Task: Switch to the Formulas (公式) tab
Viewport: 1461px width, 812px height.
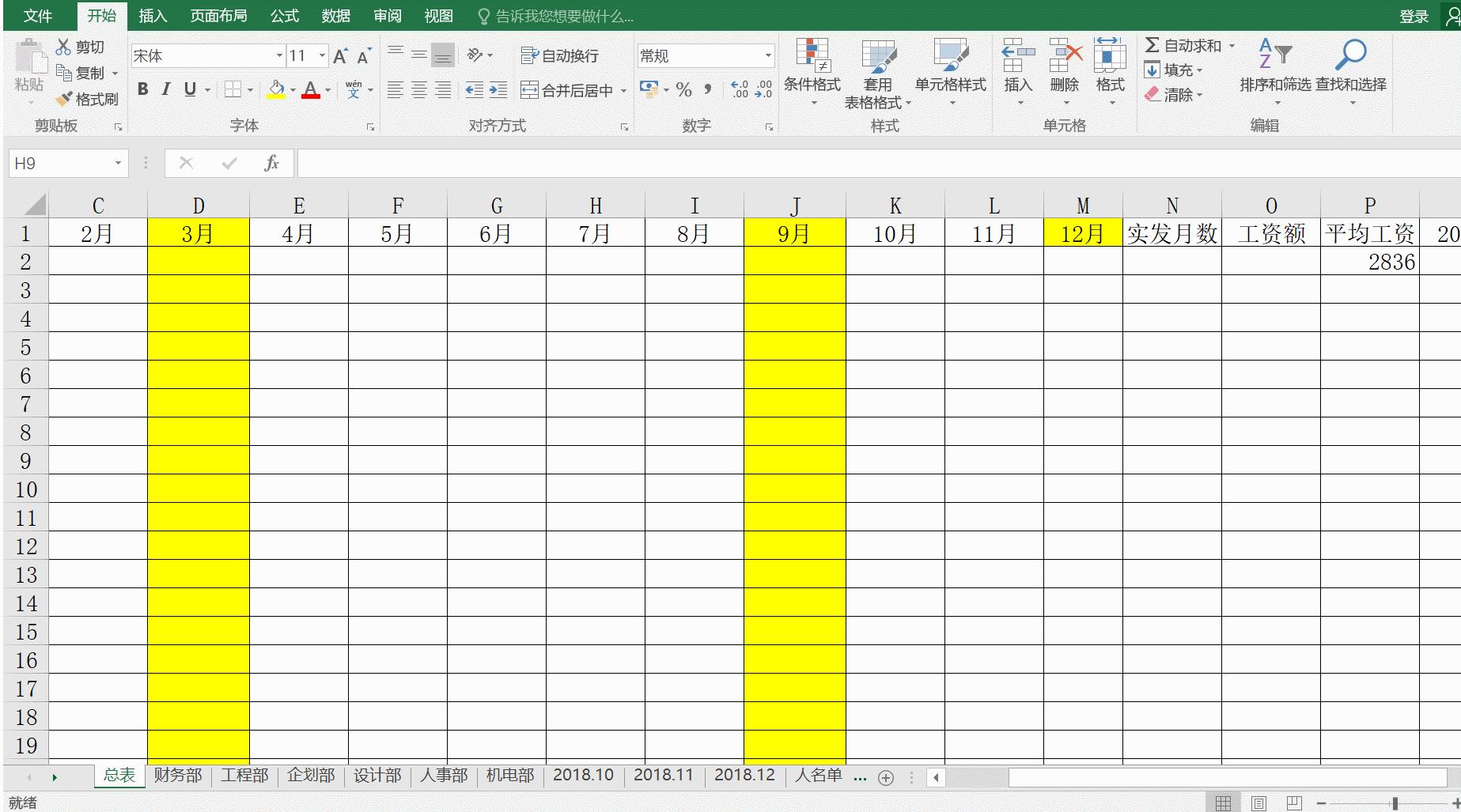Action: tap(285, 16)
